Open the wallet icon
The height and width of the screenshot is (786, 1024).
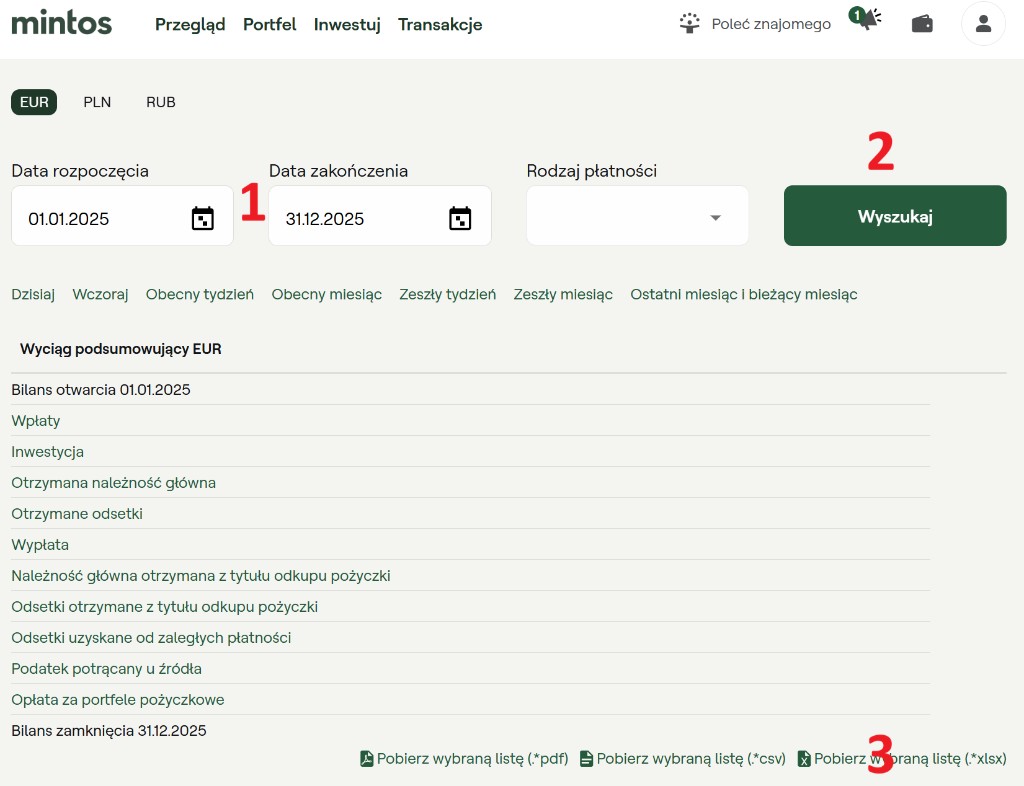pyautogui.click(x=922, y=24)
